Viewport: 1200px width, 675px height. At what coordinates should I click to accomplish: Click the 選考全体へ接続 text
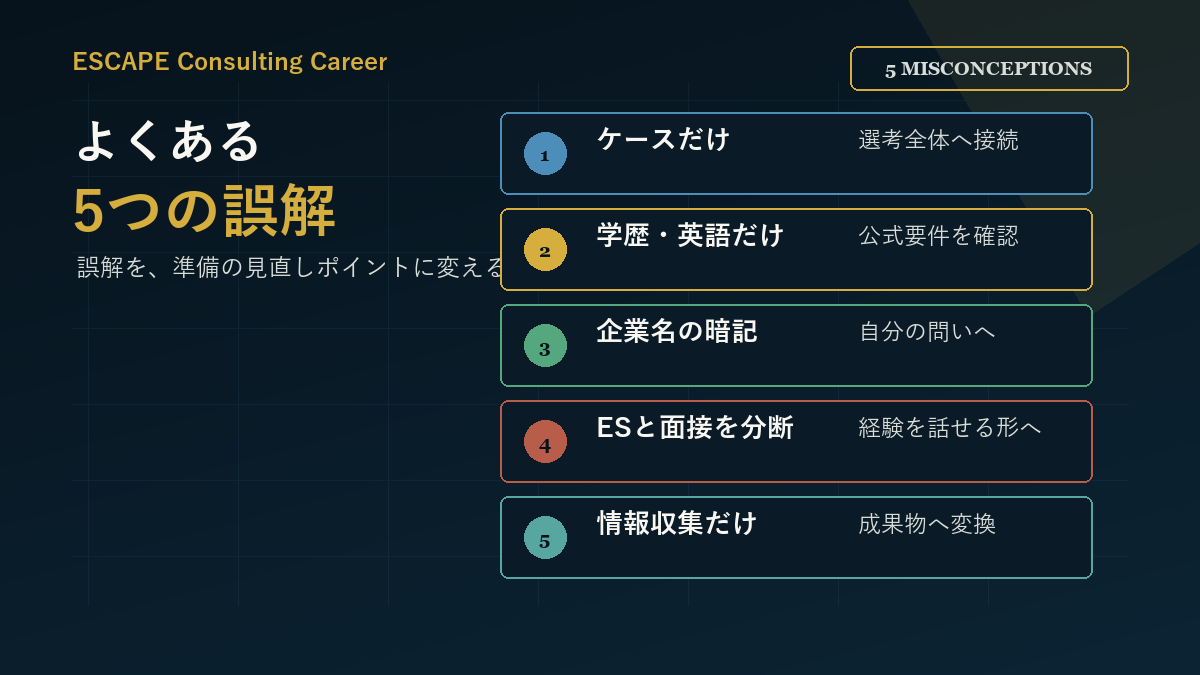coord(938,140)
